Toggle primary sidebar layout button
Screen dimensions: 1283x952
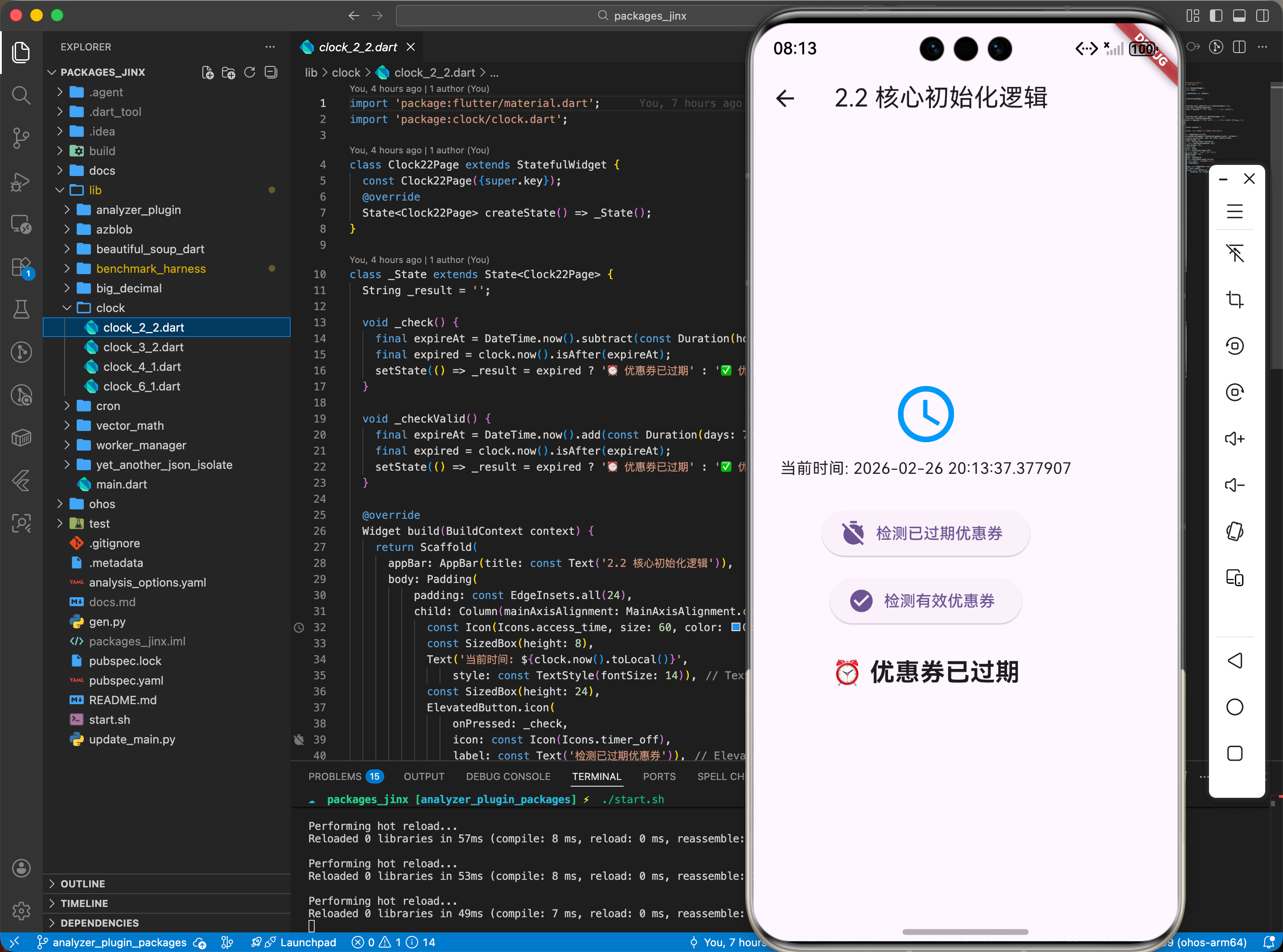(1216, 16)
